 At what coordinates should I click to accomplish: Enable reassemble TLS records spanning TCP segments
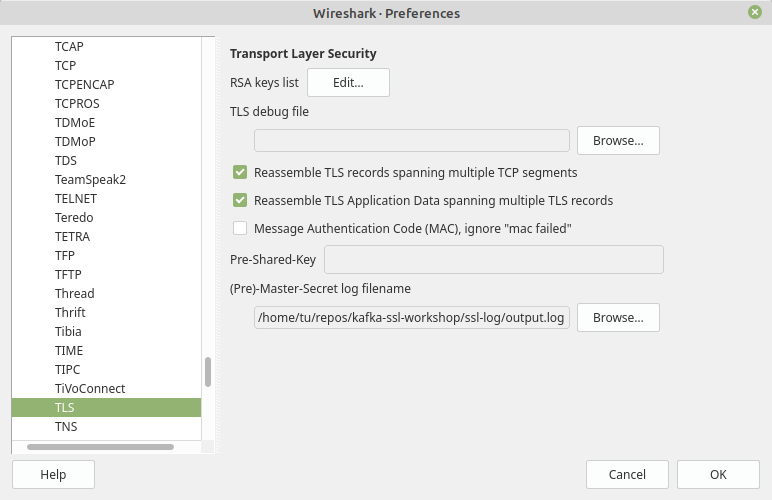click(x=240, y=172)
